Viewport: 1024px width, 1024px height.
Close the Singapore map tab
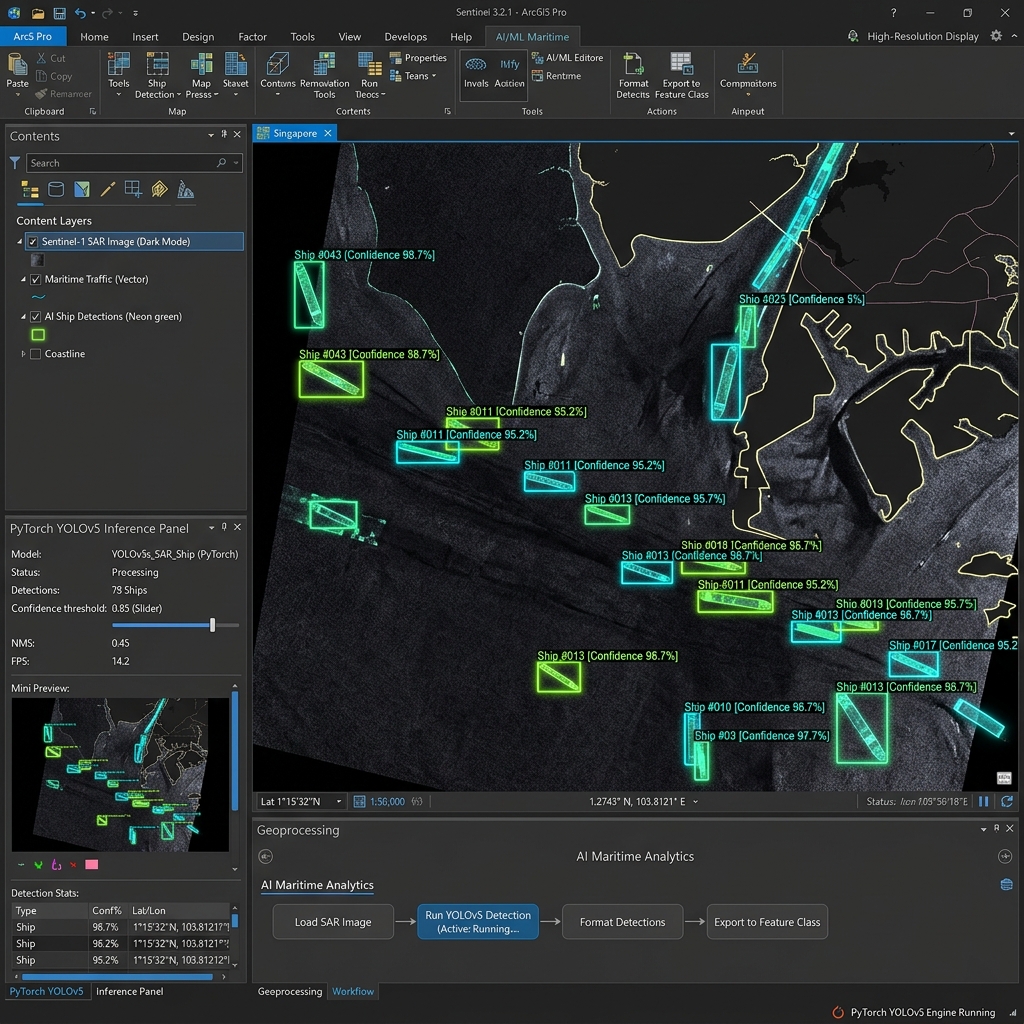(x=328, y=133)
